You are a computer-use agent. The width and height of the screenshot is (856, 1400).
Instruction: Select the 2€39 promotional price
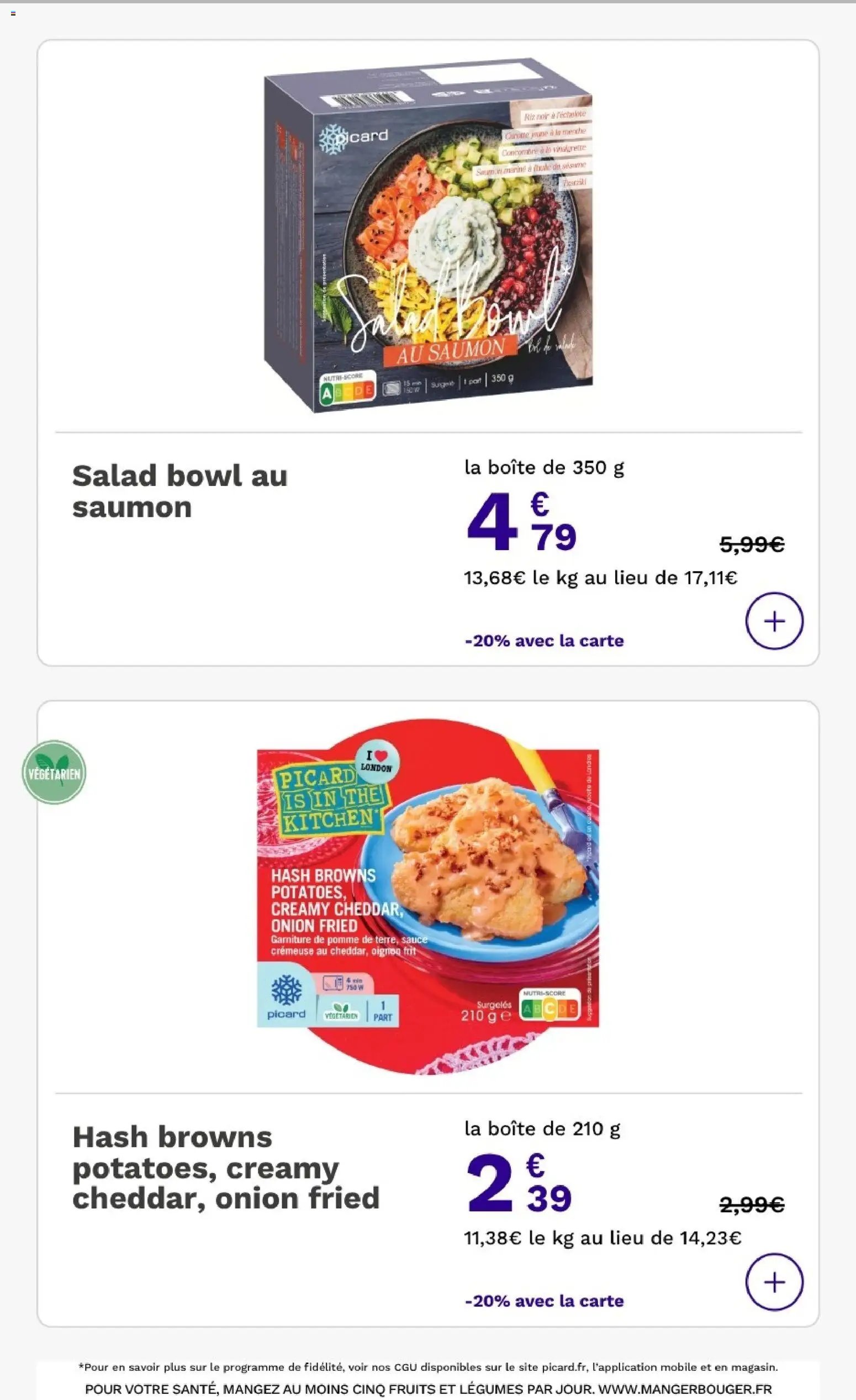pos(519,1182)
